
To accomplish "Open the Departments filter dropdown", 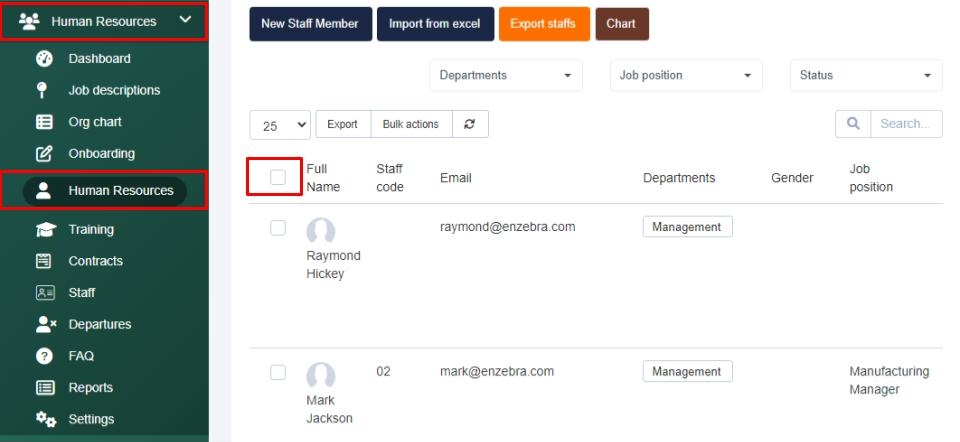I will coord(505,75).
